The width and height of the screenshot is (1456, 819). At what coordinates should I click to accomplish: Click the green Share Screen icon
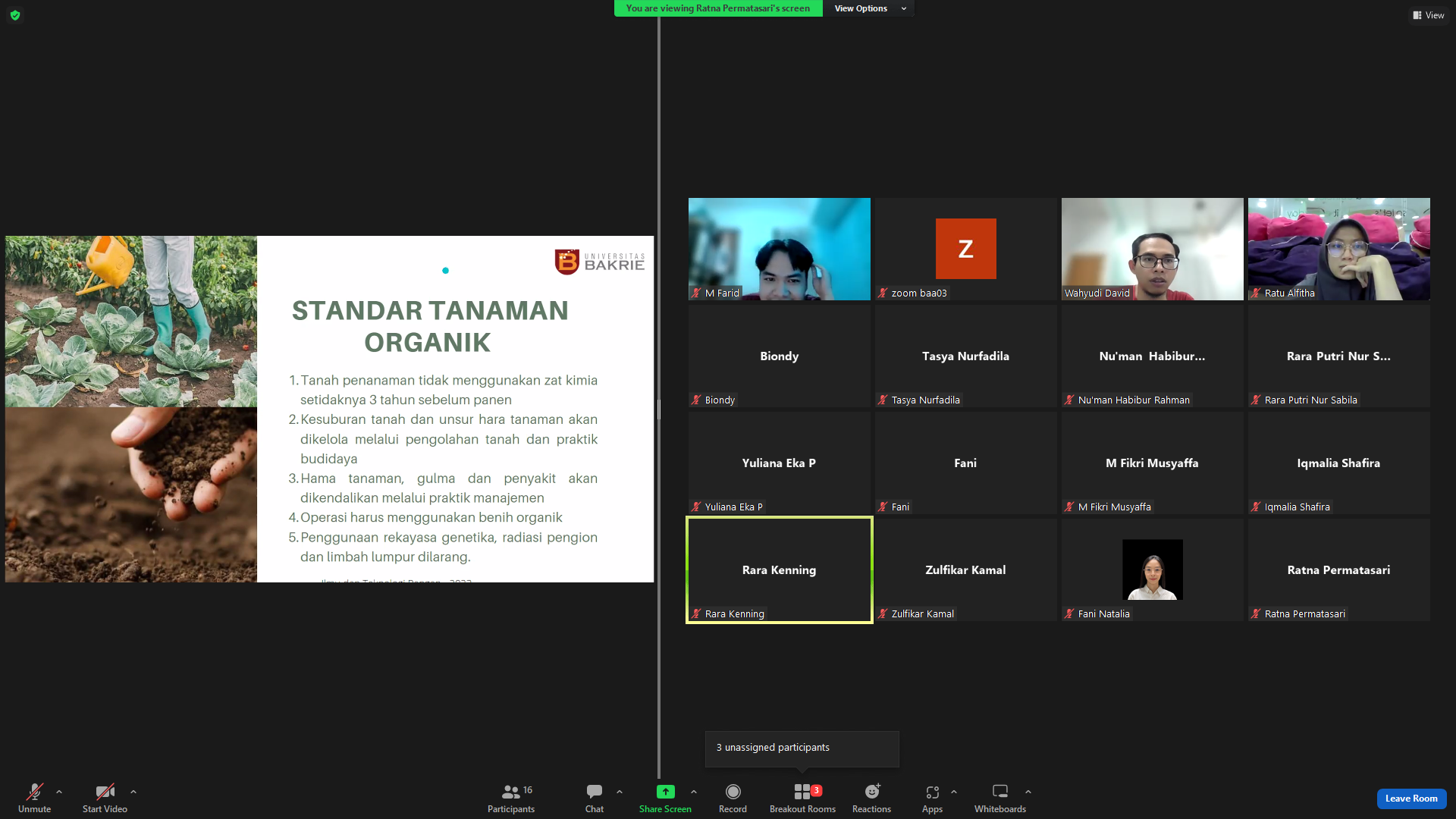(665, 792)
